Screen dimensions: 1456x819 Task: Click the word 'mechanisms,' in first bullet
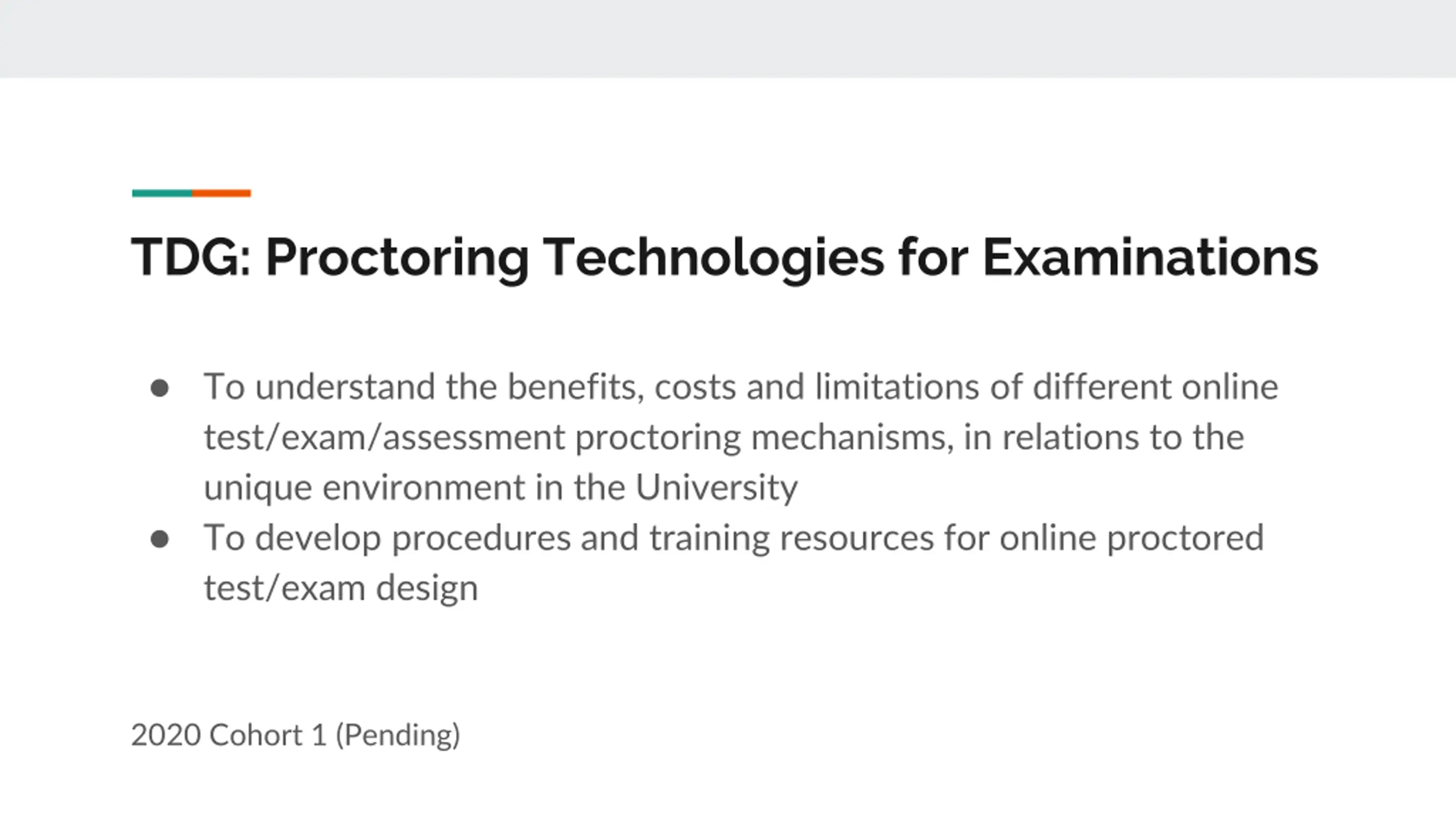pyautogui.click(x=852, y=437)
